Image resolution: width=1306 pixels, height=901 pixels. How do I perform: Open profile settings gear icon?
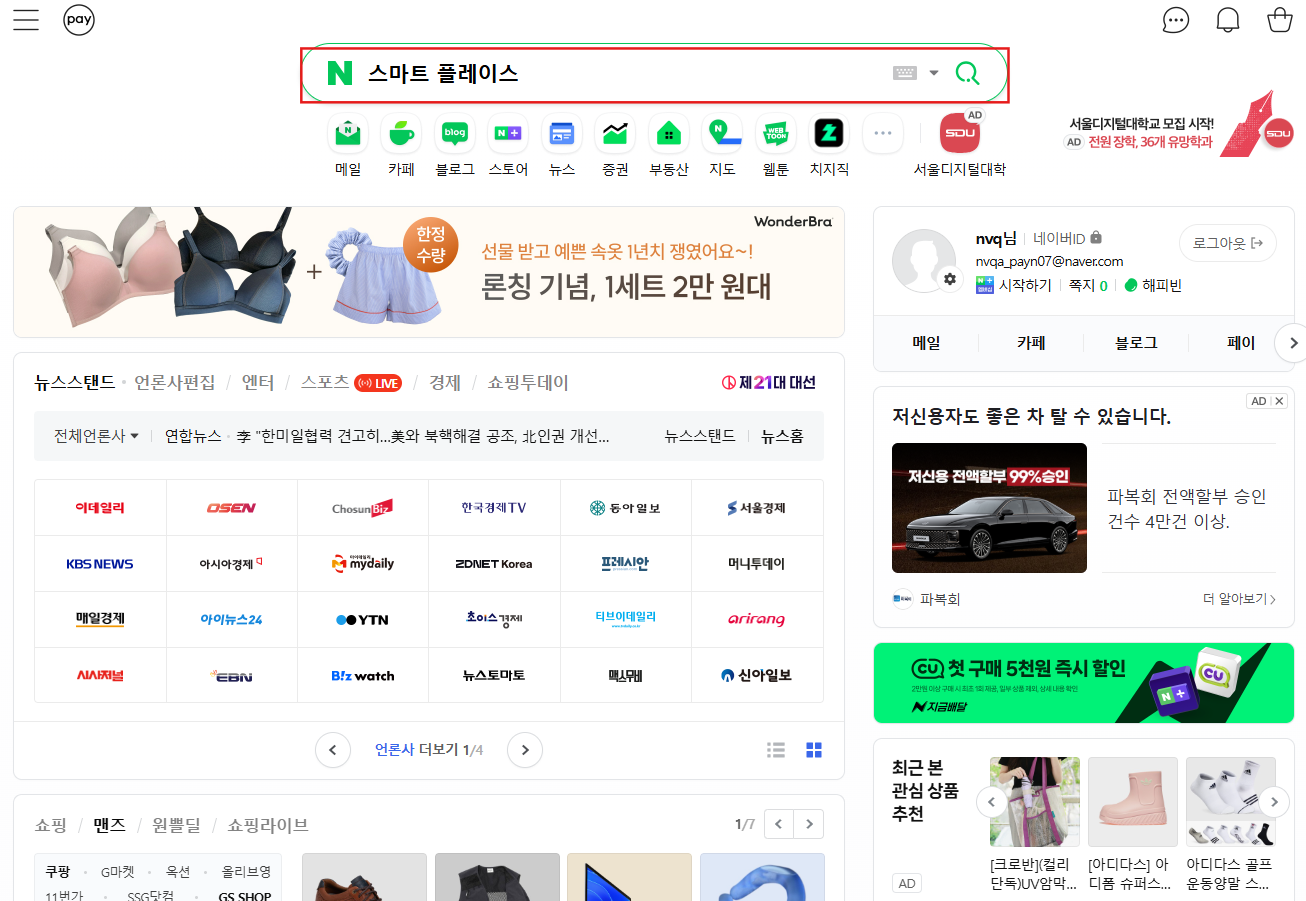tap(949, 279)
